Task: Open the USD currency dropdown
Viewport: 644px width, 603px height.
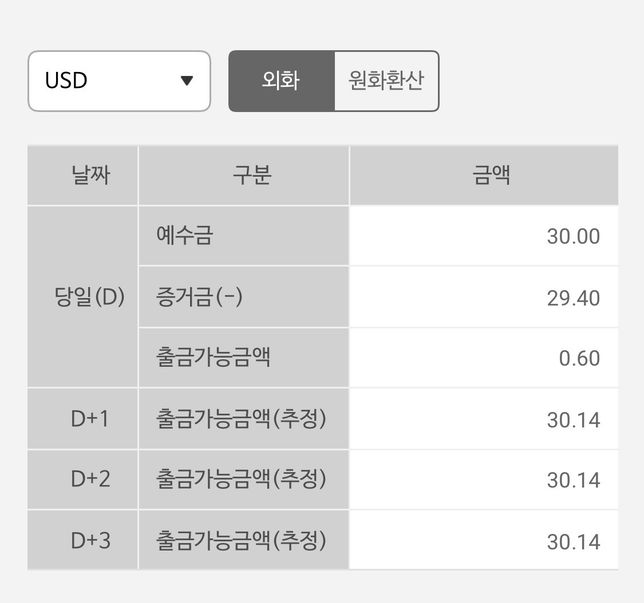Action: 119,81
